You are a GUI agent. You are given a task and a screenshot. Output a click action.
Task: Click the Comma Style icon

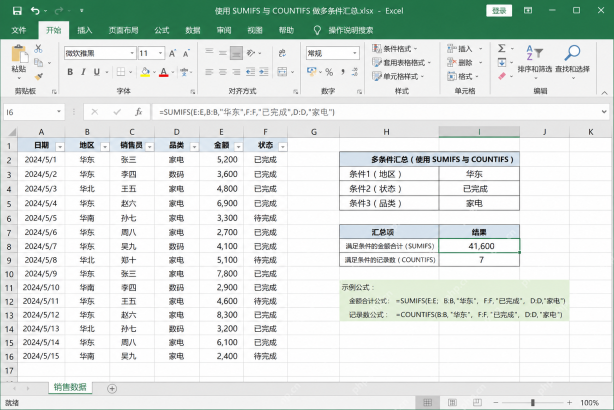point(343,72)
